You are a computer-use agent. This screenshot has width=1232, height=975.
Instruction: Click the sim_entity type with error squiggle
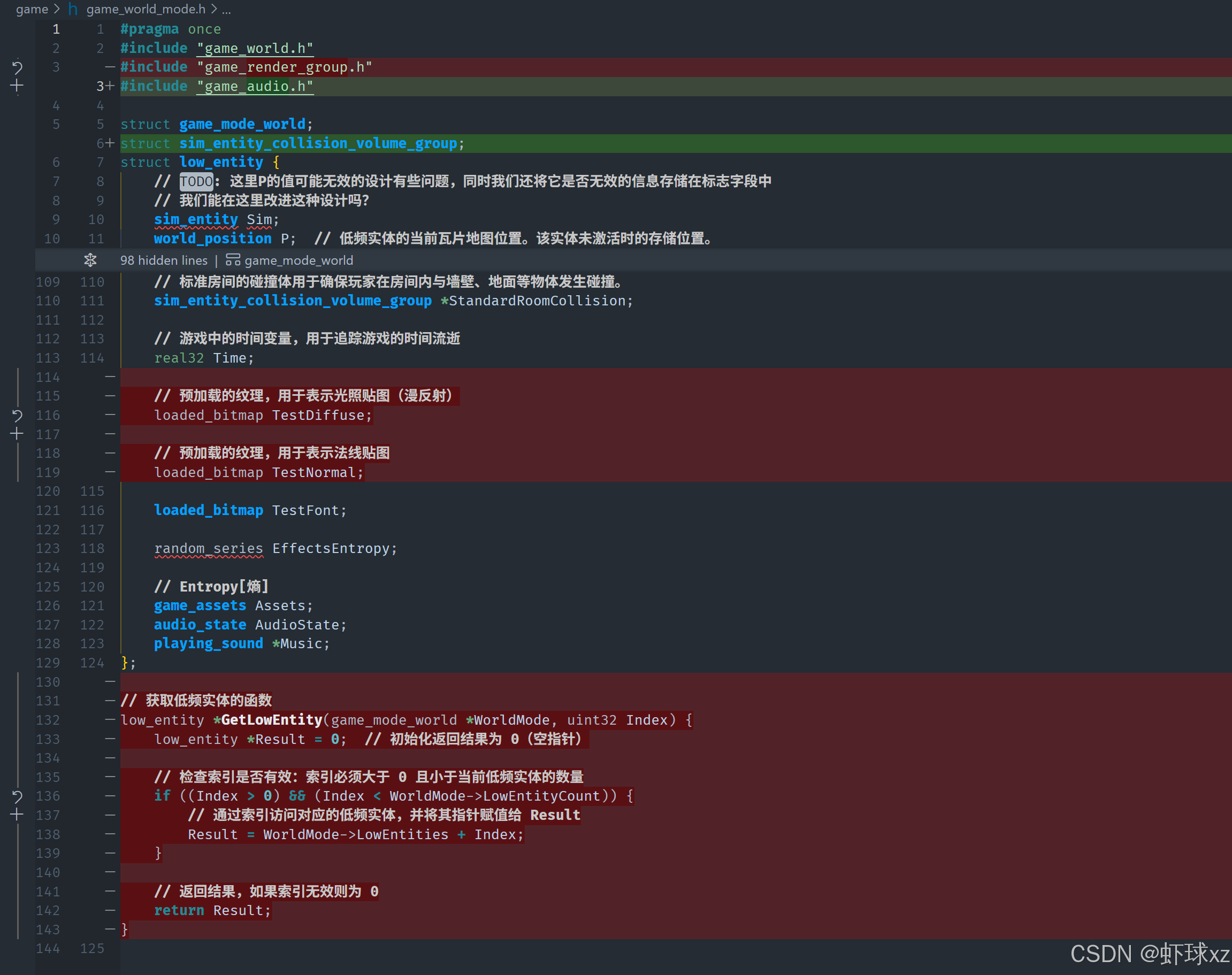(x=196, y=220)
